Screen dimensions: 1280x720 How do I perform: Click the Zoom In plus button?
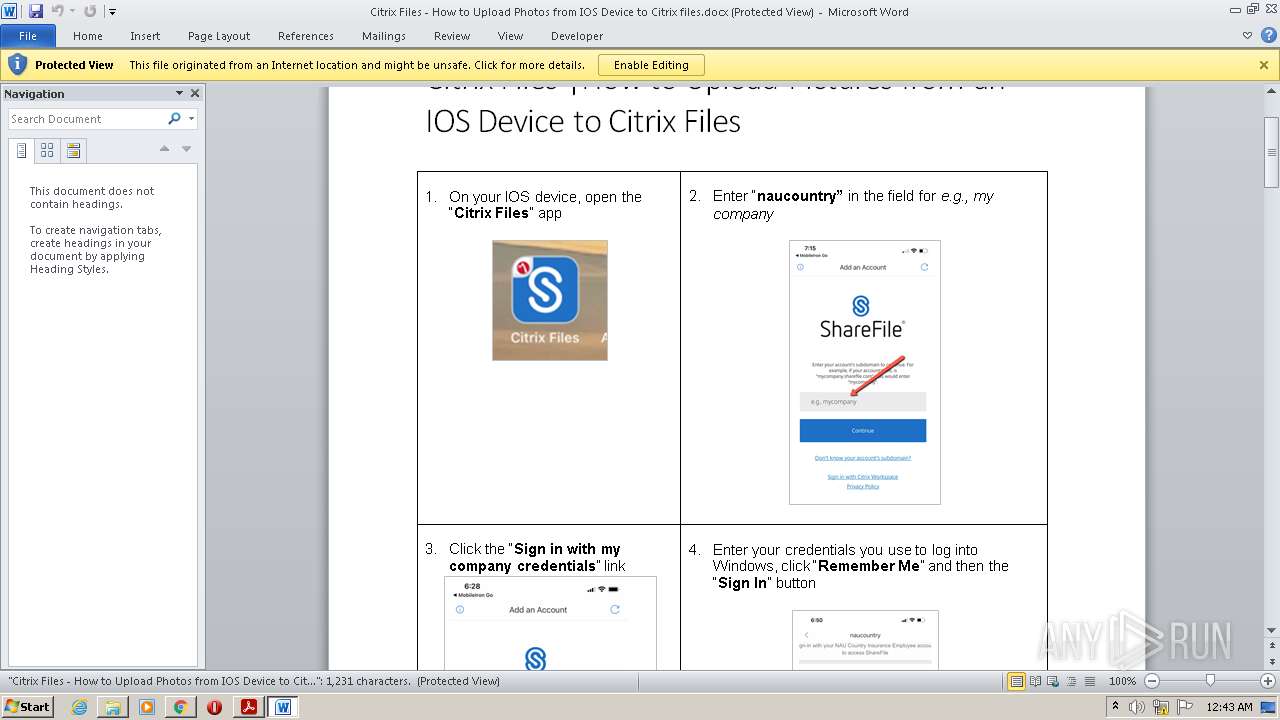coord(1268,681)
